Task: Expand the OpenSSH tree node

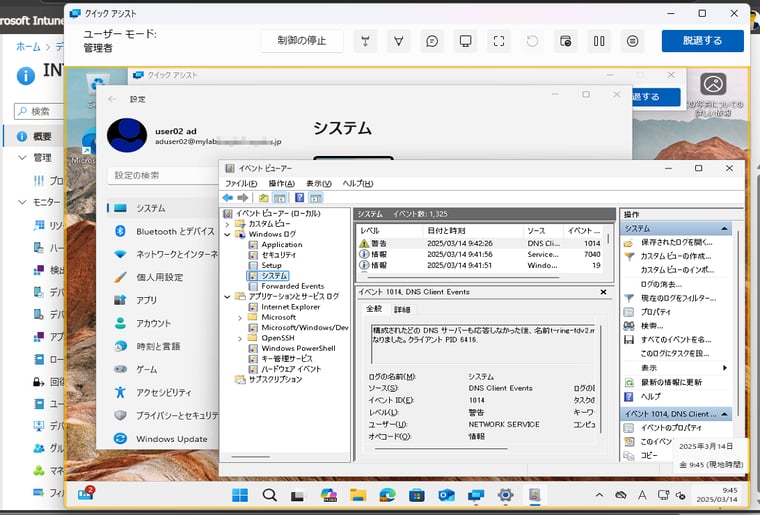Action: [x=240, y=339]
